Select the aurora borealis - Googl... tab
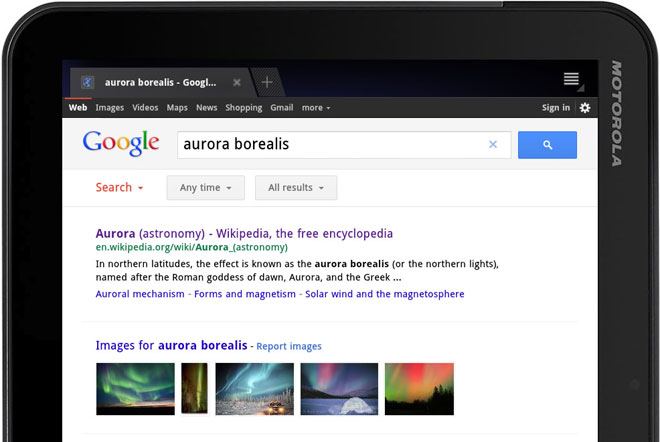660x442 pixels. [x=160, y=83]
